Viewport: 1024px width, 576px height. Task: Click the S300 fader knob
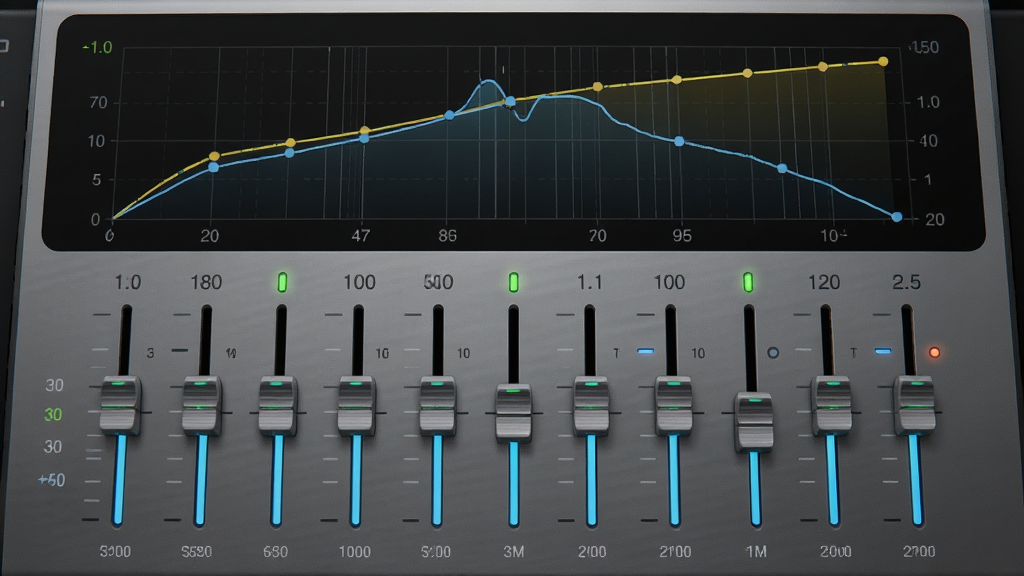pyautogui.click(x=120, y=405)
